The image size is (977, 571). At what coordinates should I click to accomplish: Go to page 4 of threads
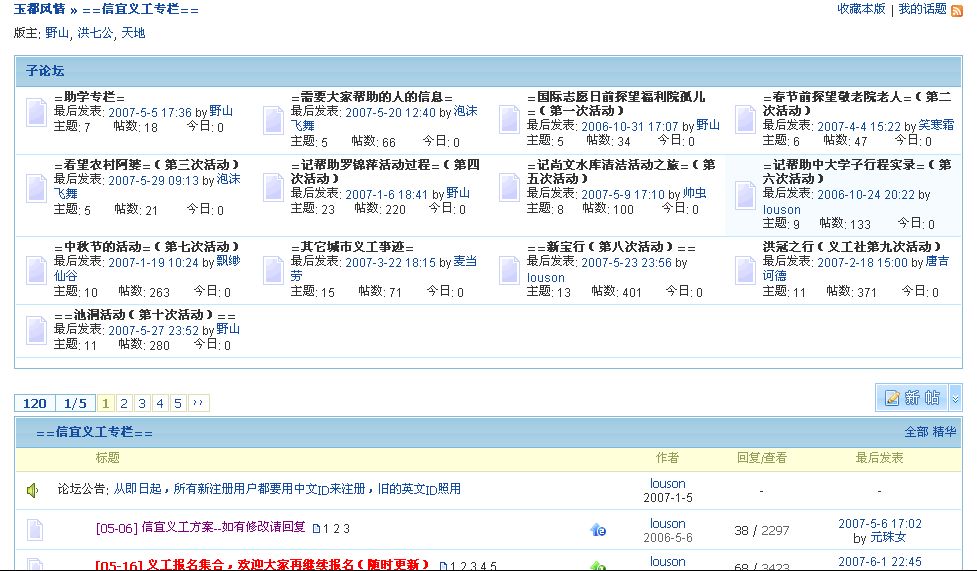pos(160,403)
